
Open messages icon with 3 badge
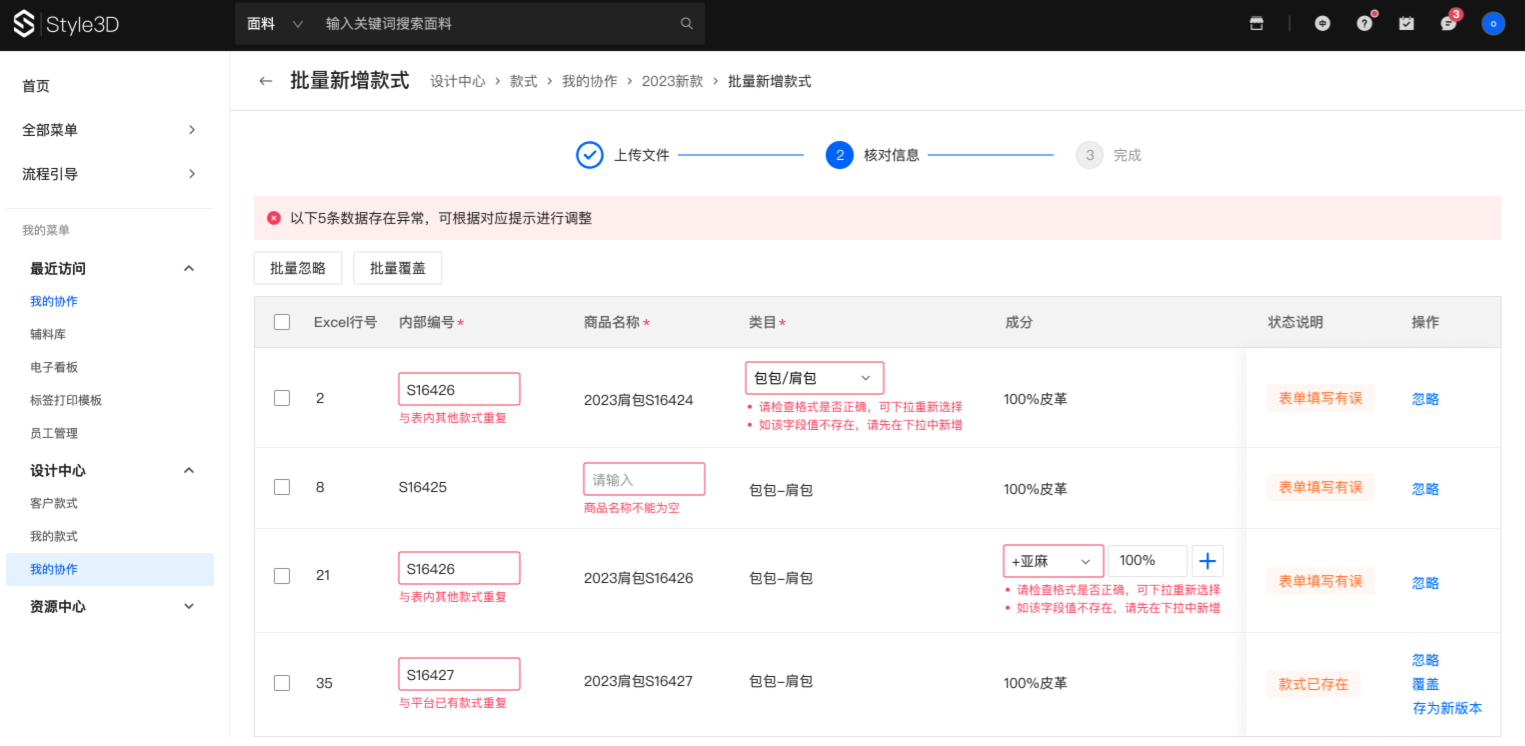1448,24
